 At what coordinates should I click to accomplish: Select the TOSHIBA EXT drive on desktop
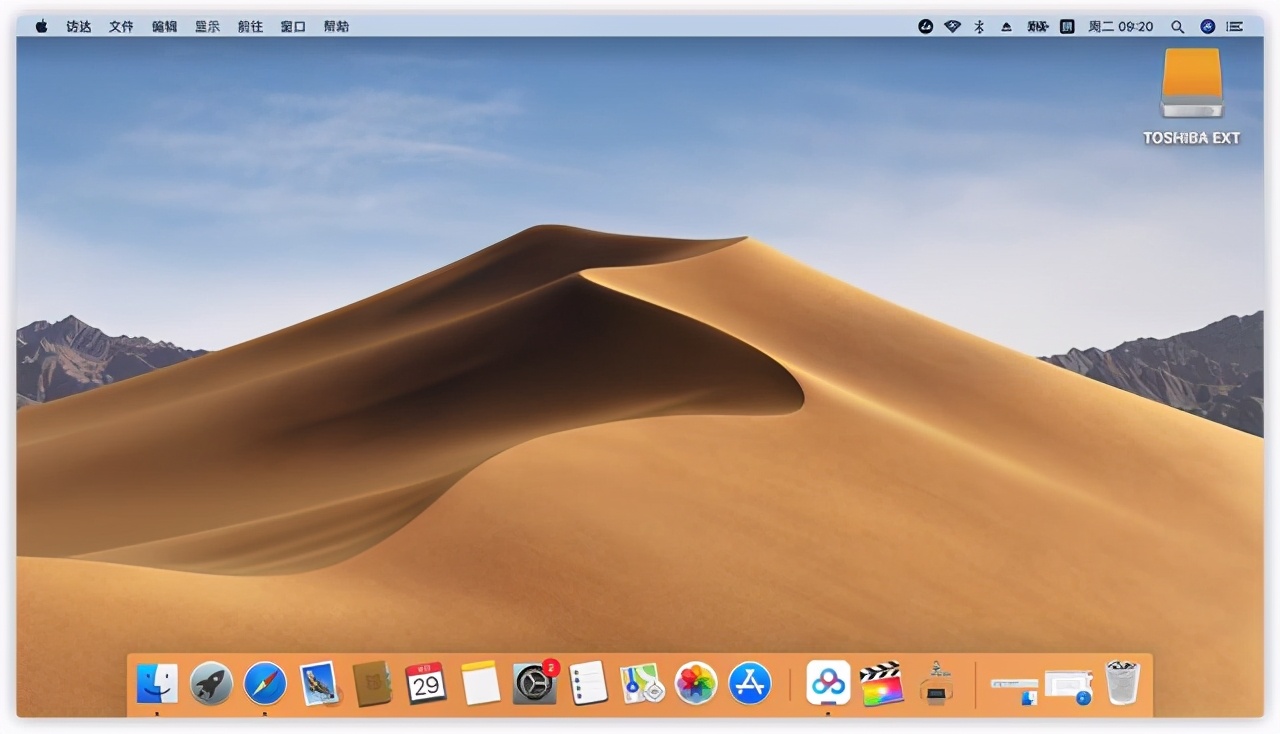(1191, 84)
